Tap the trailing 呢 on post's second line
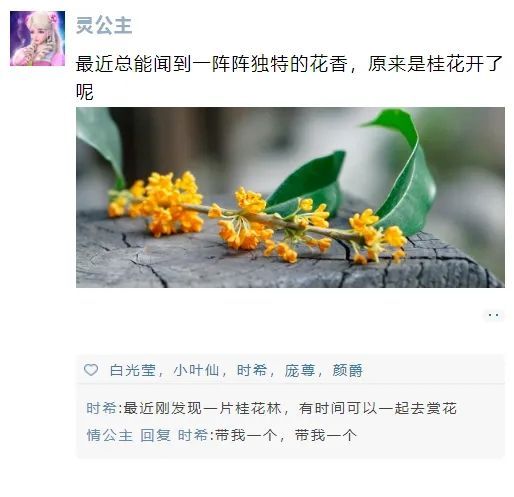This screenshot has width=514, height=497. [85, 92]
